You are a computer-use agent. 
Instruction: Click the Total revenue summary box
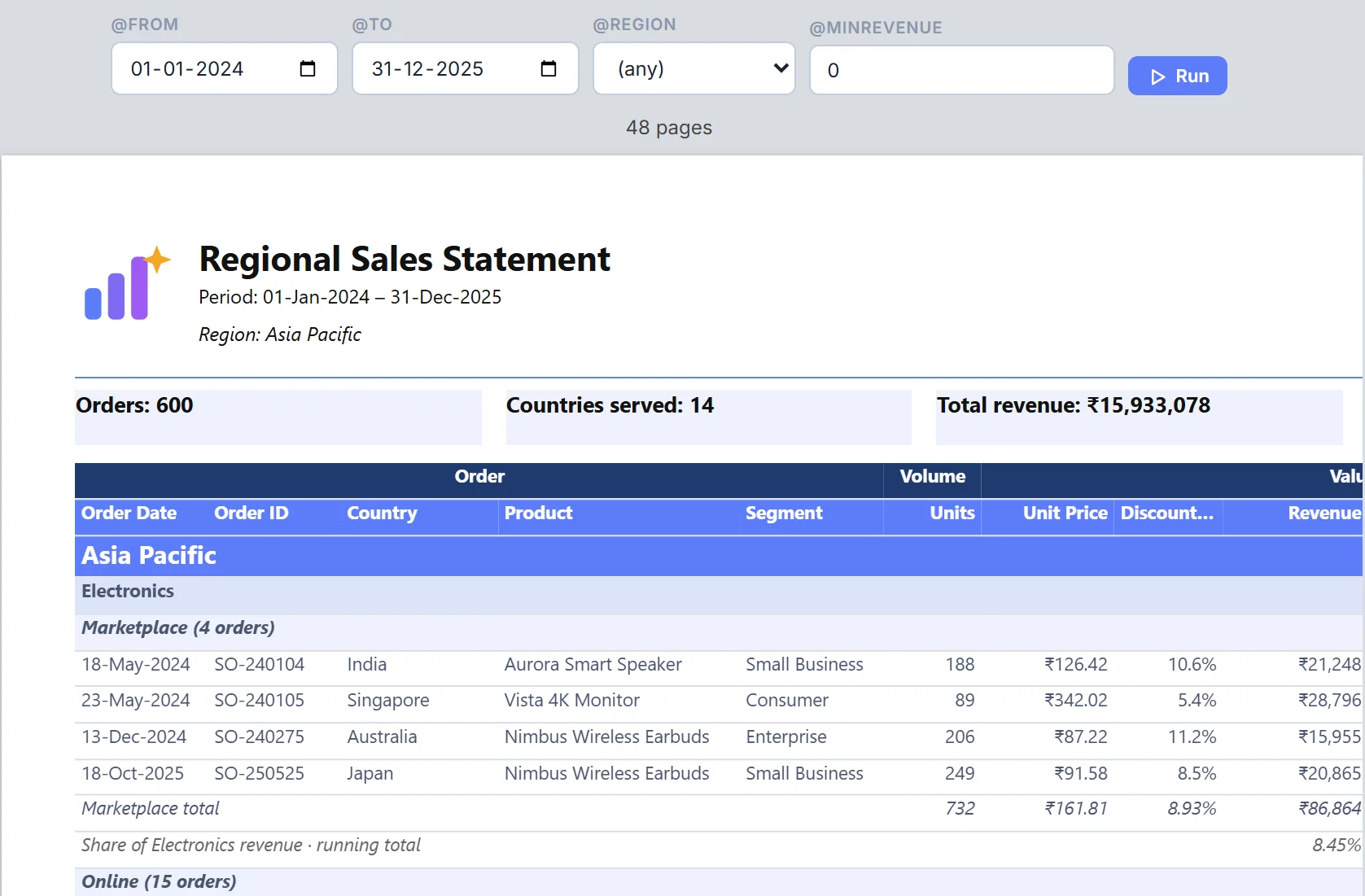[x=1140, y=417]
